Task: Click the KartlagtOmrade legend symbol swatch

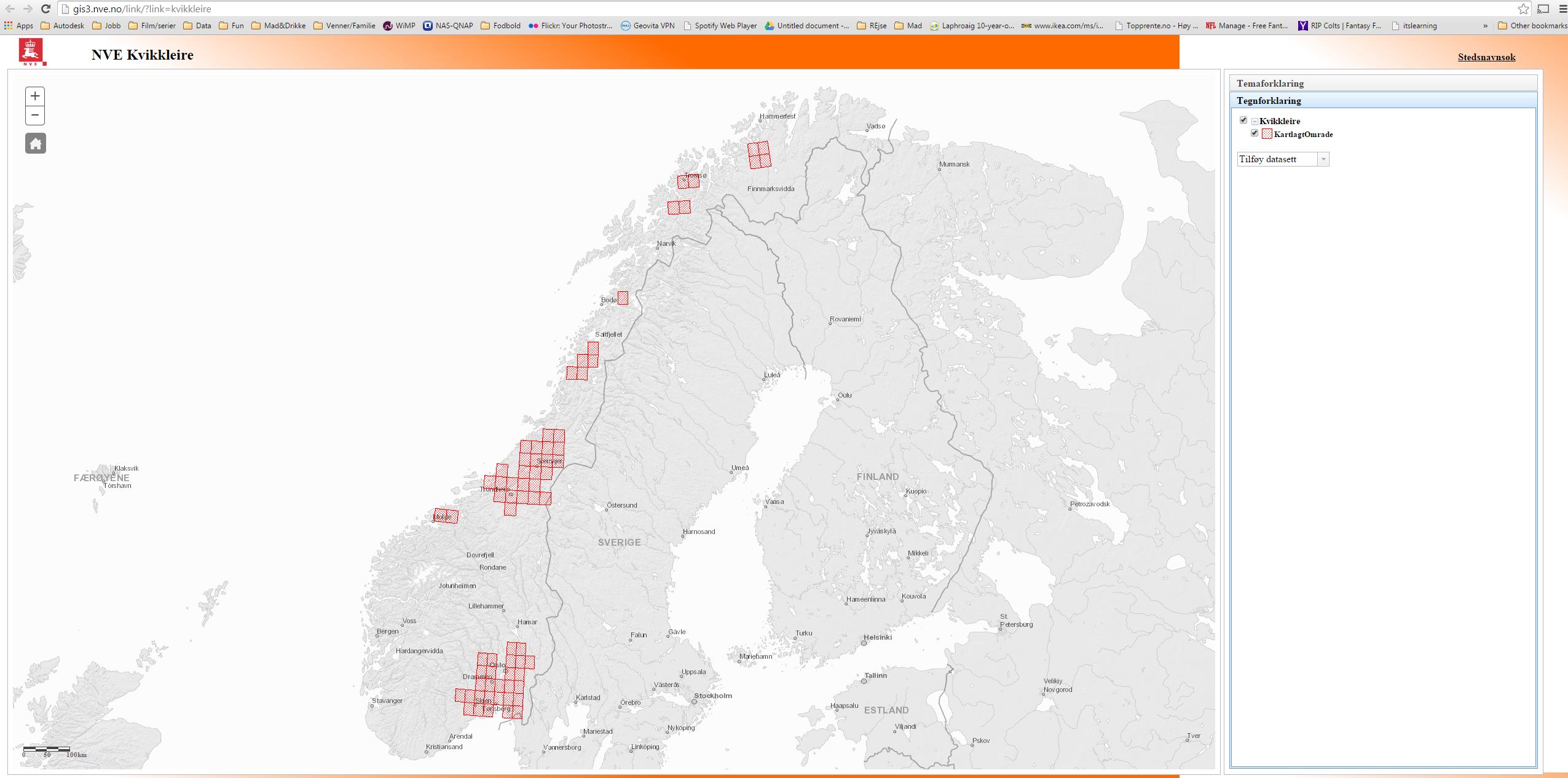Action: [1267, 134]
